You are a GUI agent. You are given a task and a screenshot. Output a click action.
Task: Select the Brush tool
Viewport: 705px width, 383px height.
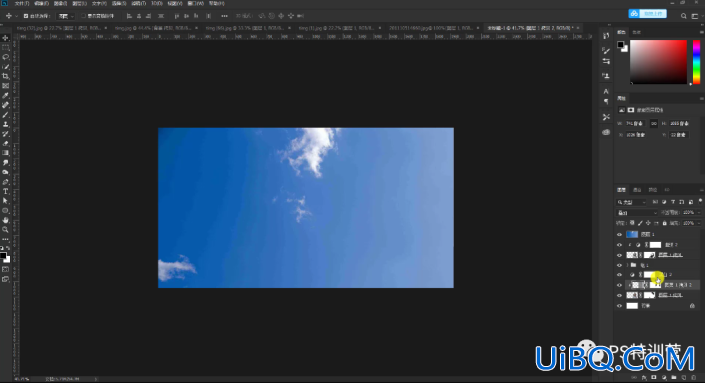(5, 115)
